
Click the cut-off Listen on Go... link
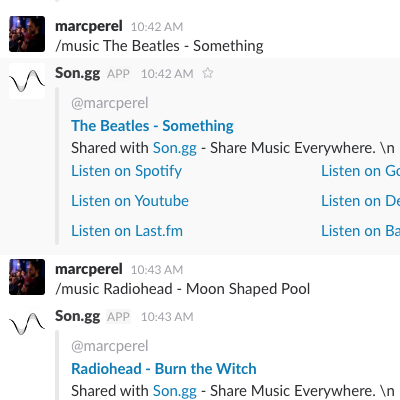[360, 171]
